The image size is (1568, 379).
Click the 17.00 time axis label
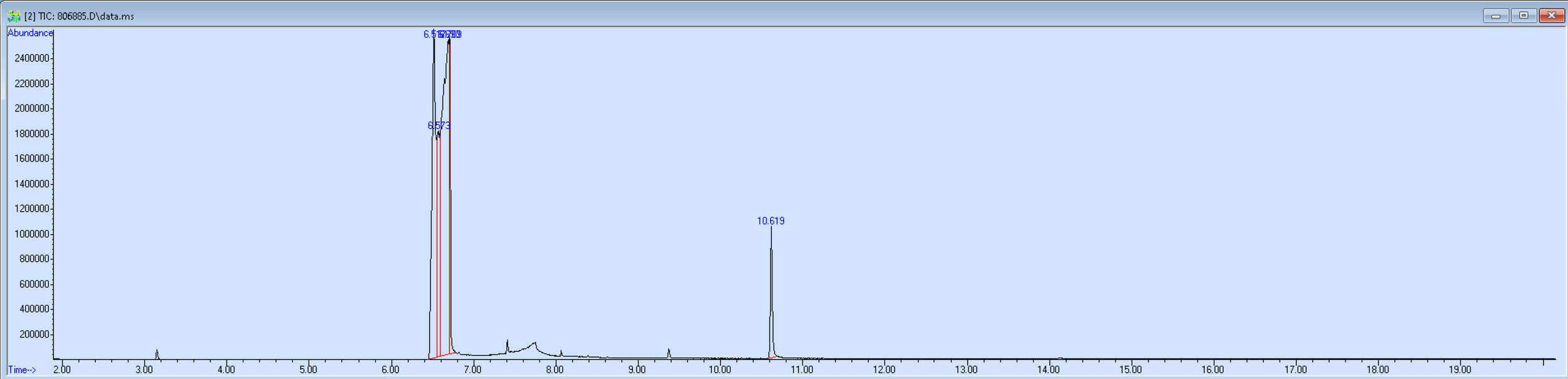(x=1296, y=370)
